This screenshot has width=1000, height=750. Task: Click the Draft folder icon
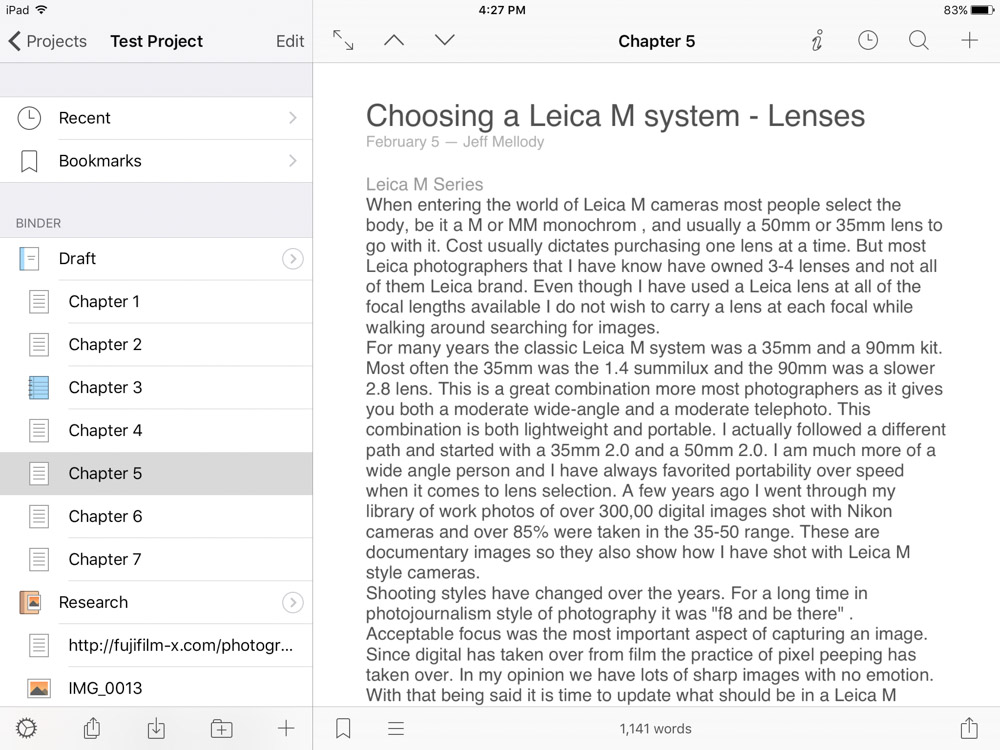pyautogui.click(x=29, y=258)
